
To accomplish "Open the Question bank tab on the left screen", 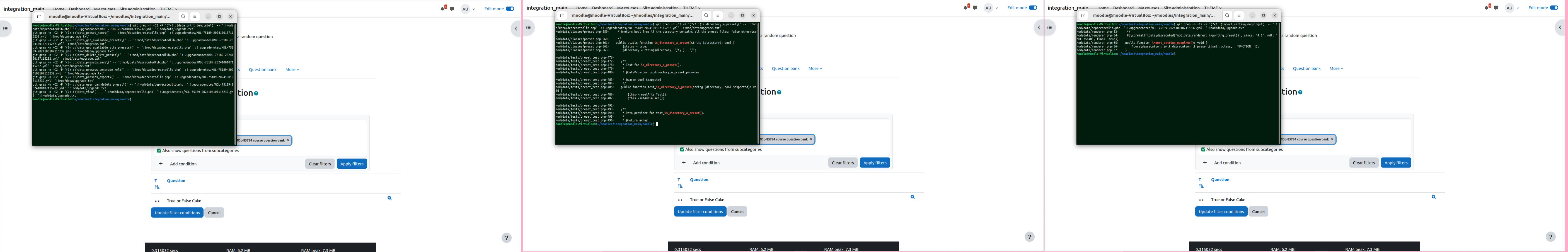I will pyautogui.click(x=262, y=69).
